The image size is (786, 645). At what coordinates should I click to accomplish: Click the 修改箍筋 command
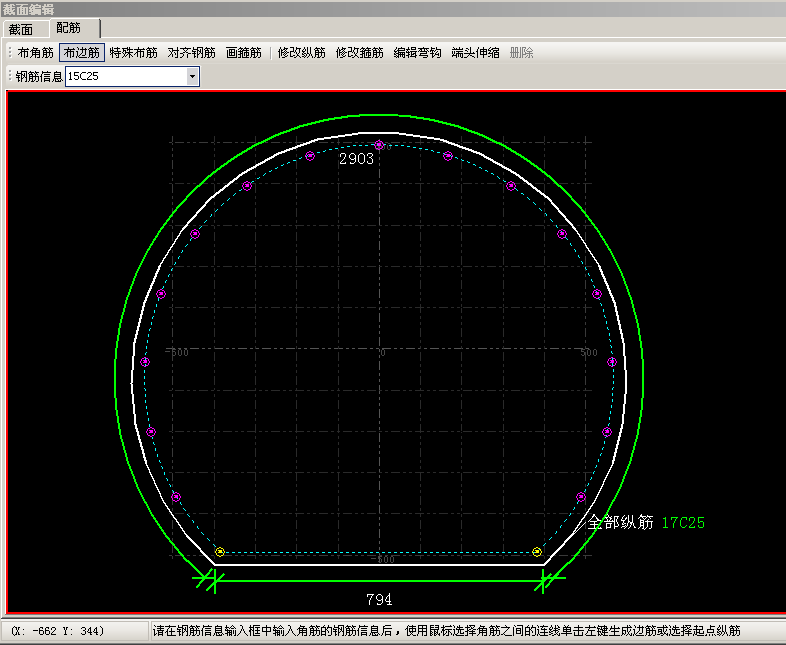coord(359,53)
